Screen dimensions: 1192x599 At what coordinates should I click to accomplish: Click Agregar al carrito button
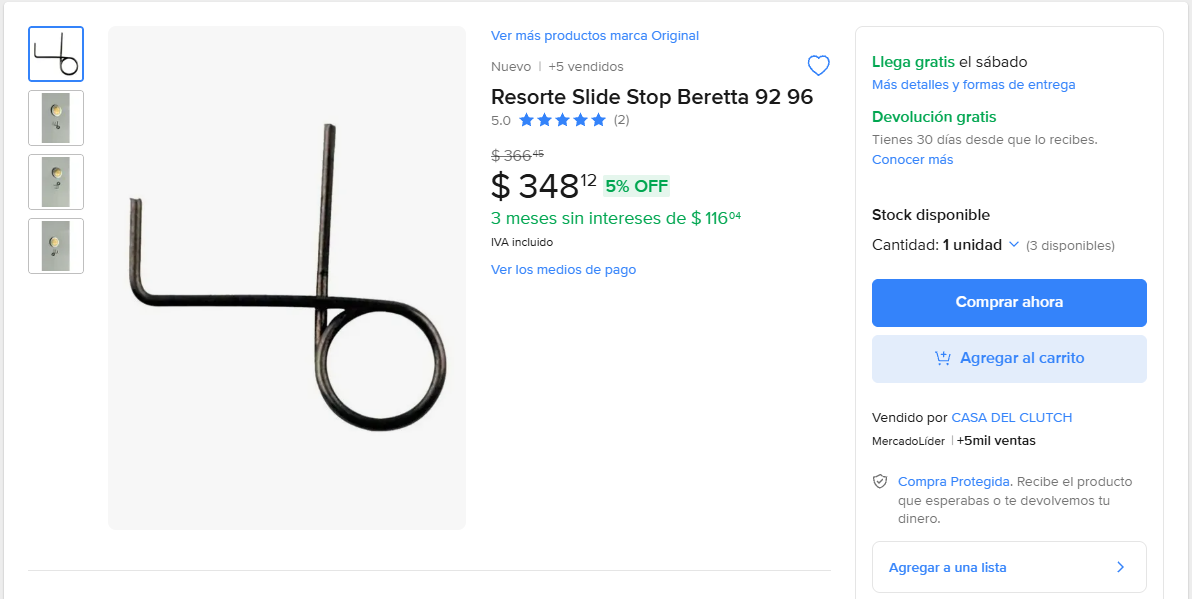coord(1009,358)
